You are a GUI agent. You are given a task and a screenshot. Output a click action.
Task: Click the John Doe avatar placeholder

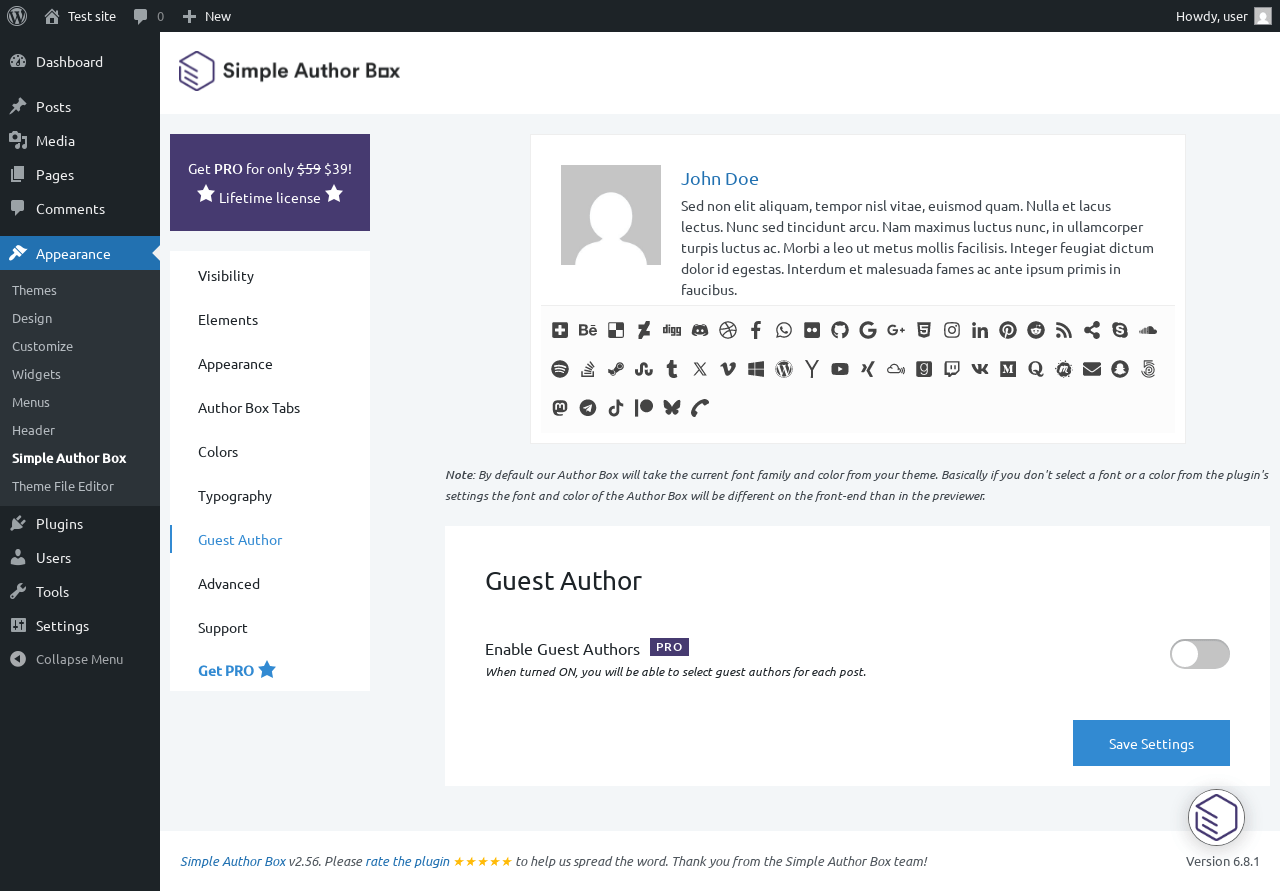point(611,215)
